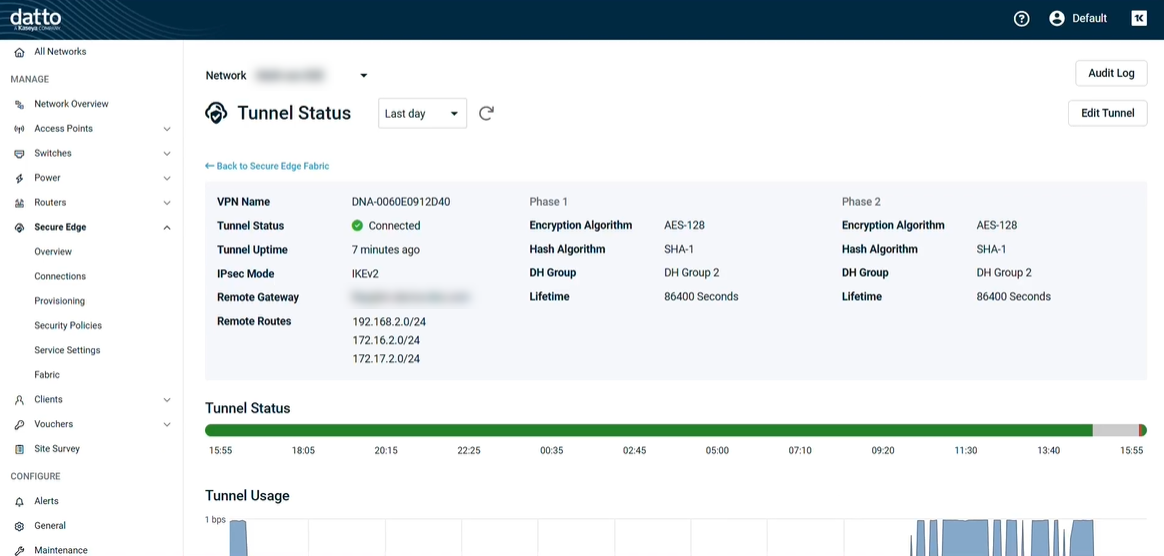This screenshot has height=556, width=1164.
Task: Follow Back to Secure Edge Fabric link
Action: pos(267,166)
